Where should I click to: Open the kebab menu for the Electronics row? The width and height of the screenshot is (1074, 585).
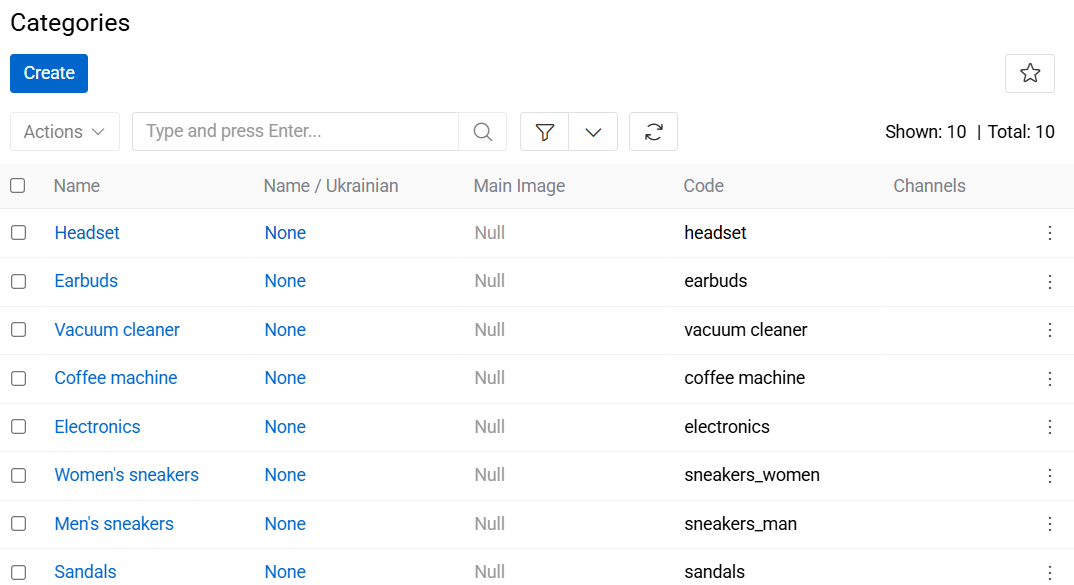(x=1050, y=427)
